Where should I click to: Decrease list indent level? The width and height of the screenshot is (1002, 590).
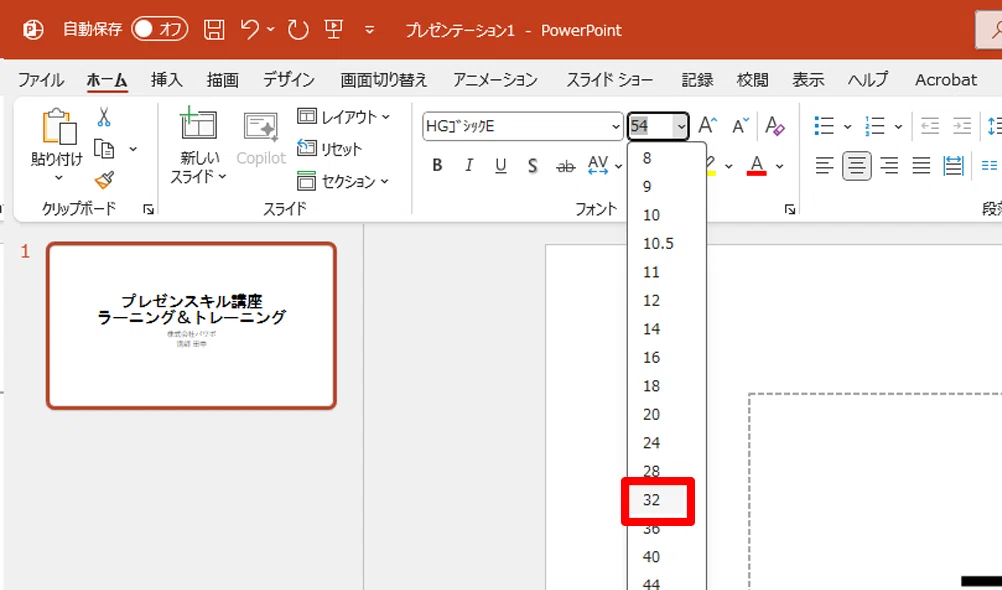[930, 125]
